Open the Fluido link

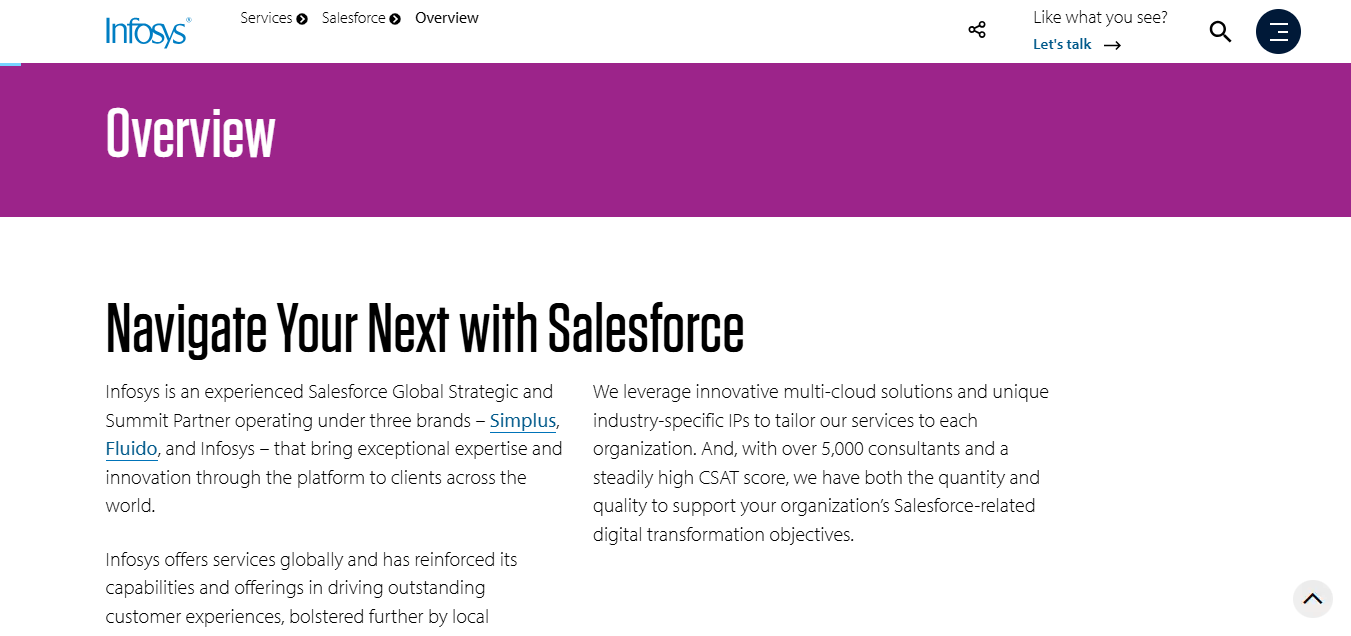pos(131,448)
